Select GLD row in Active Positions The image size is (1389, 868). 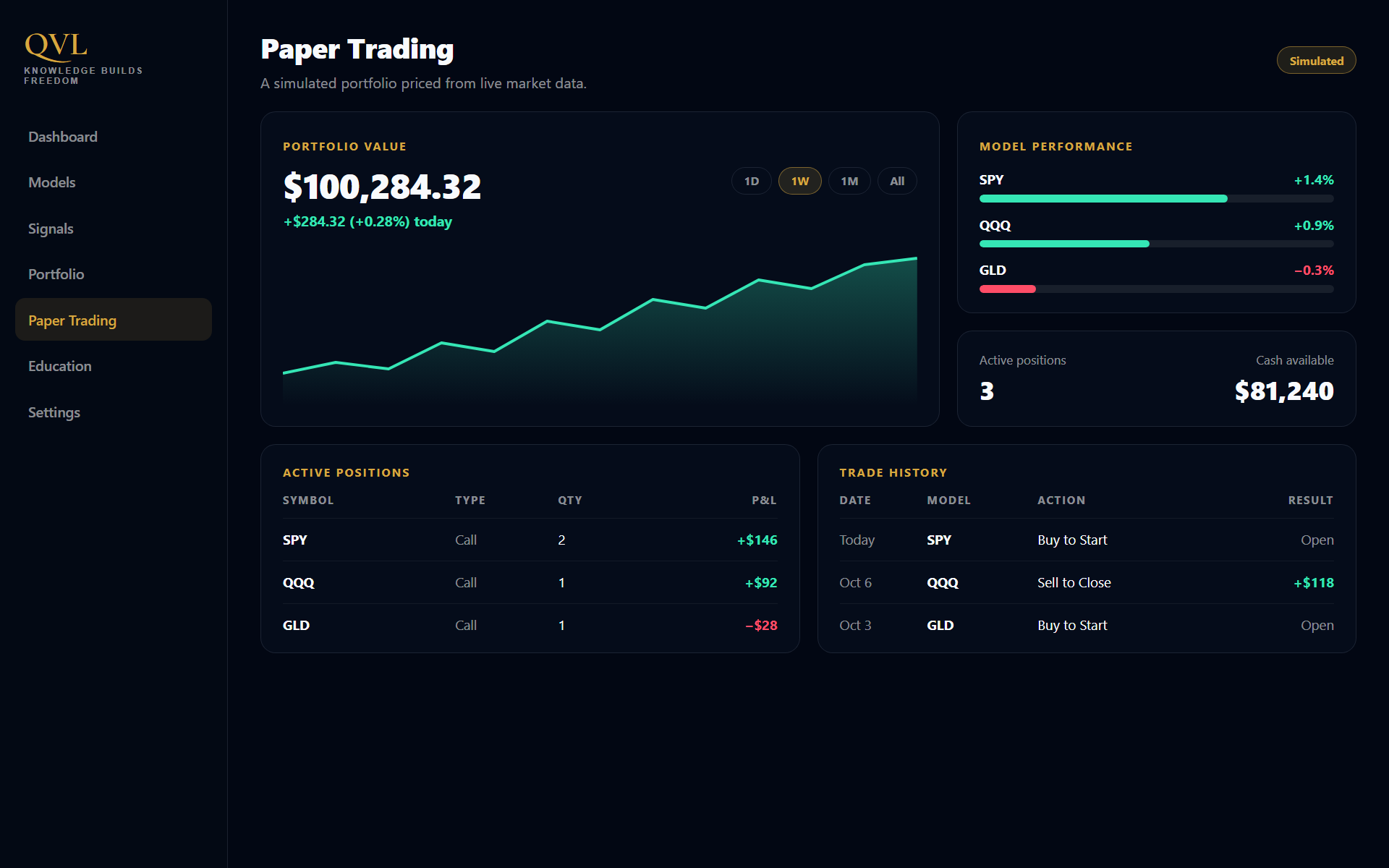click(530, 625)
